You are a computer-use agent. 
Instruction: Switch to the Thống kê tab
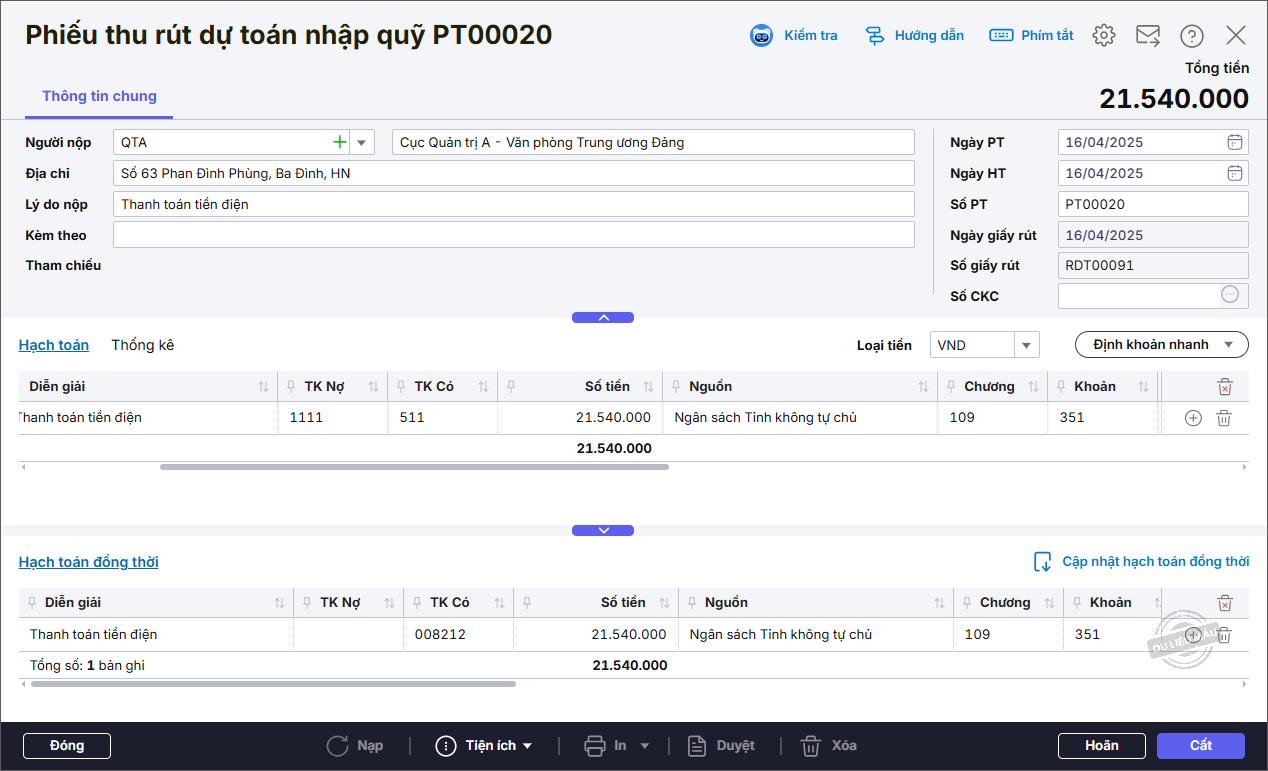click(x=143, y=345)
